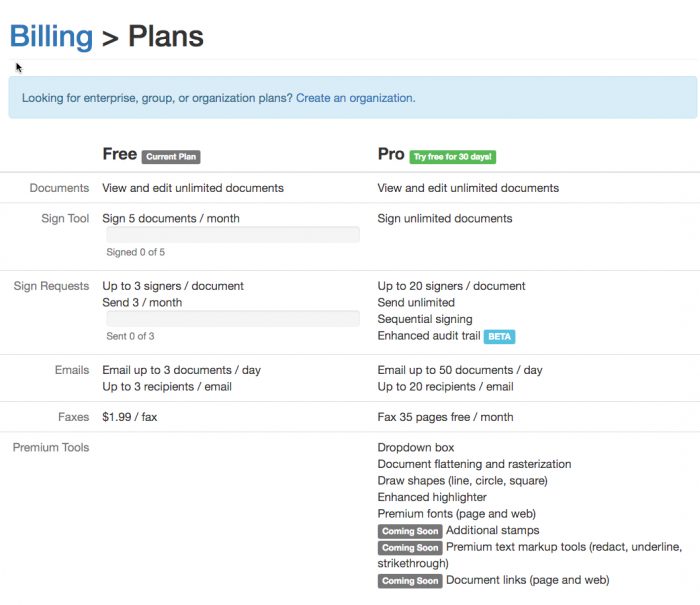Click Coming Soon badge for Premium text markup tools
700x605 pixels.
coord(410,548)
